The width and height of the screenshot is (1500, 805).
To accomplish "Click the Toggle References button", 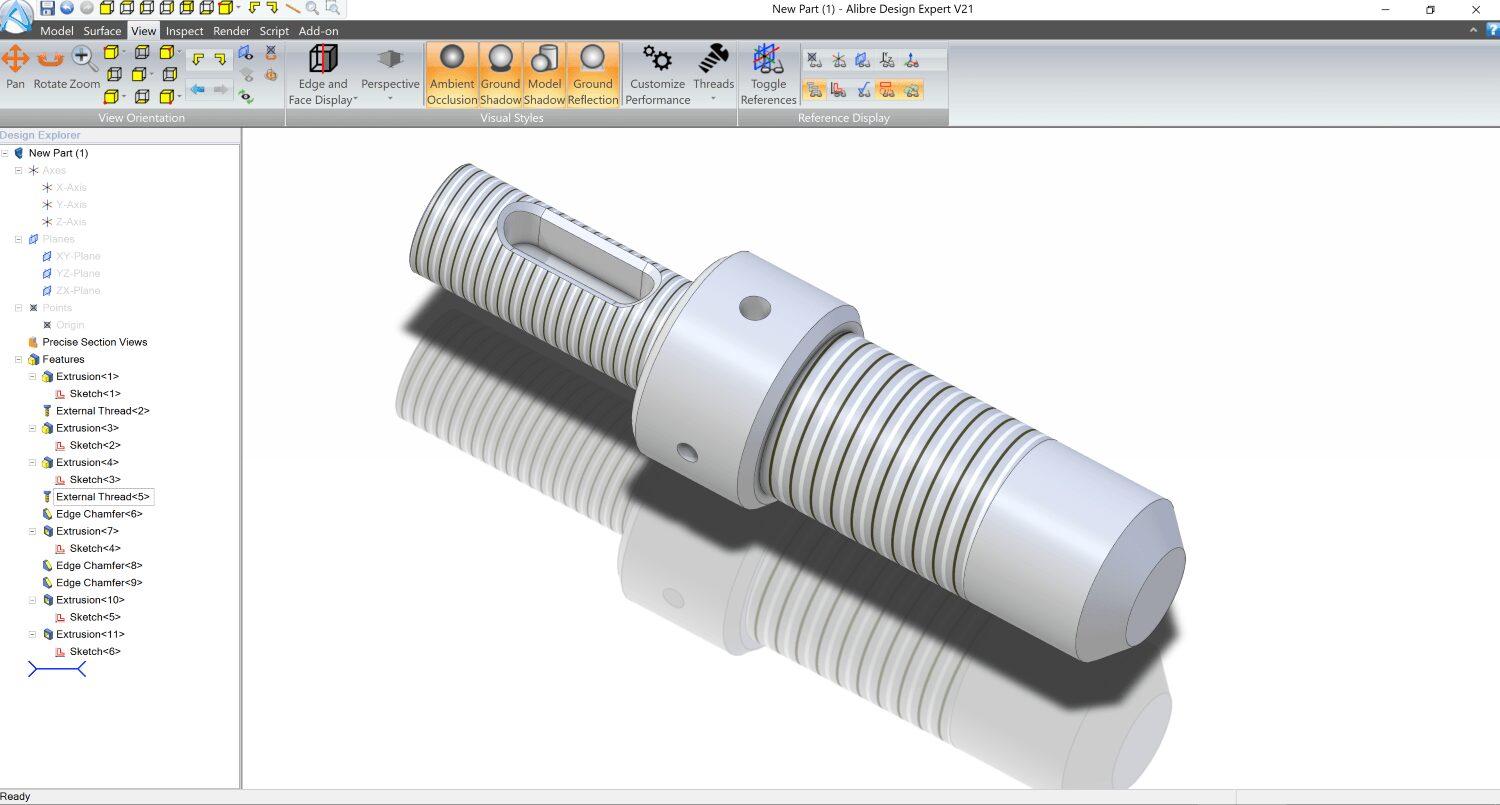I will tap(768, 75).
